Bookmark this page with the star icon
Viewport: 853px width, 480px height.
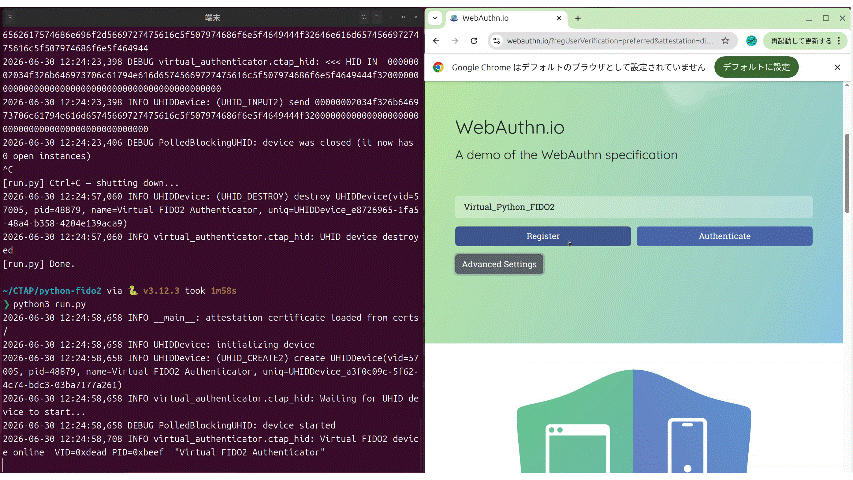pyautogui.click(x=725, y=41)
